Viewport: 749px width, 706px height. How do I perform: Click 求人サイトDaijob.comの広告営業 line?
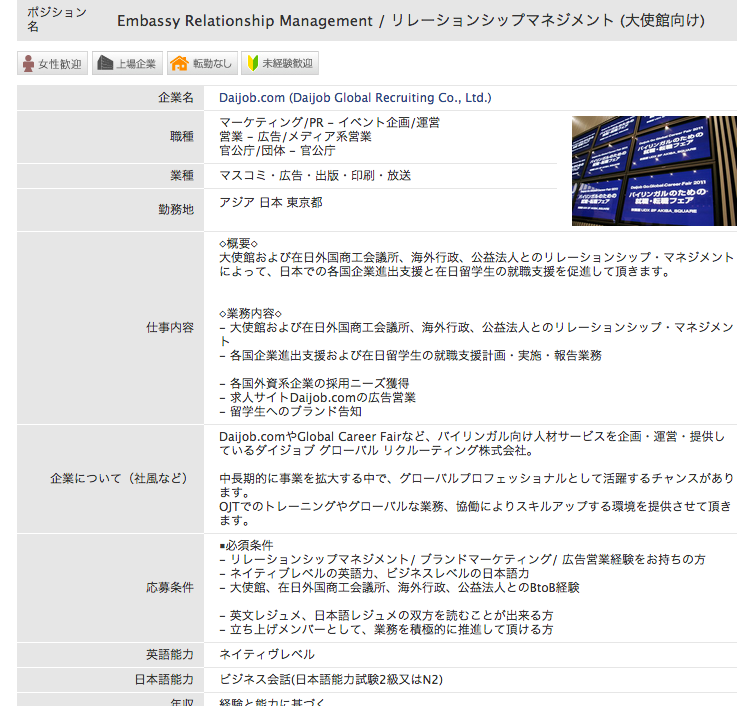[x=317, y=397]
